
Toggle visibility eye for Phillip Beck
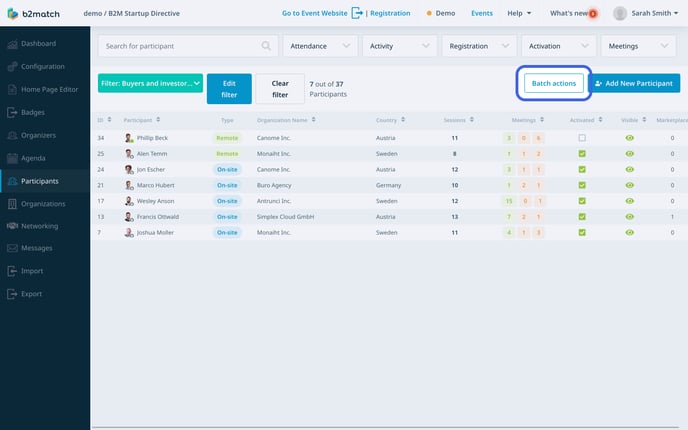click(x=630, y=138)
